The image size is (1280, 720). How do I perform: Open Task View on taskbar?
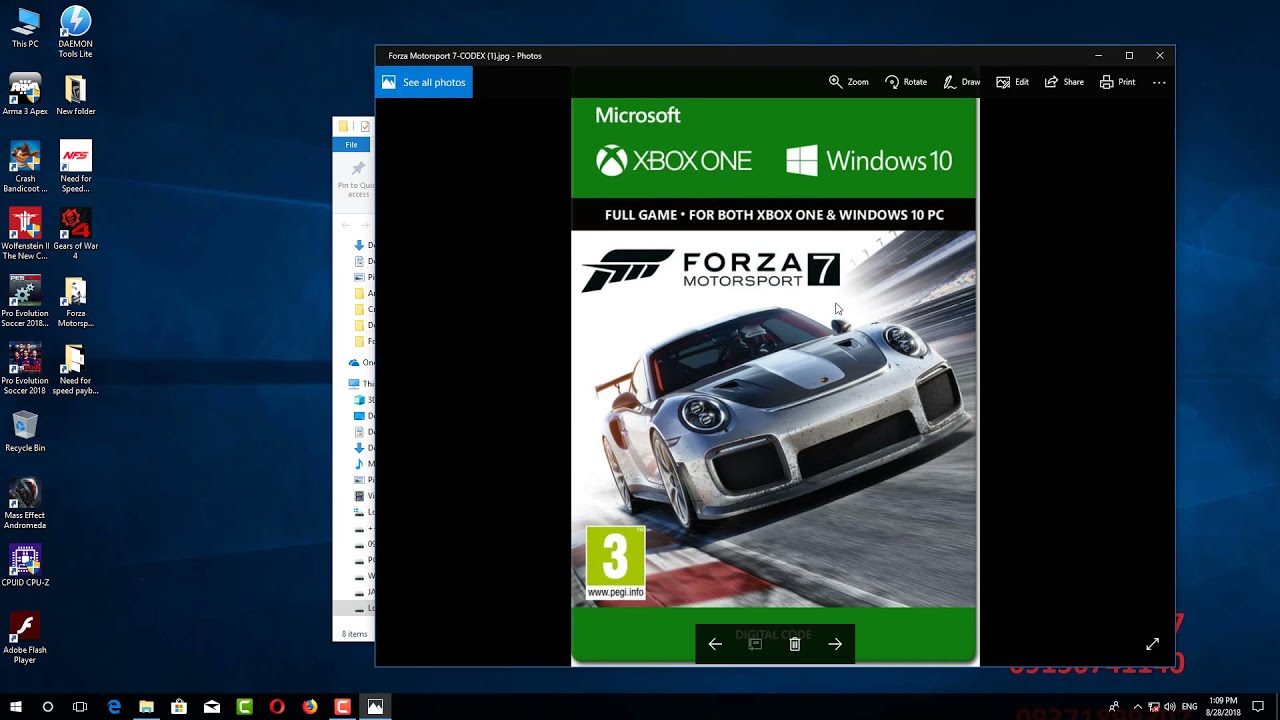[x=80, y=707]
